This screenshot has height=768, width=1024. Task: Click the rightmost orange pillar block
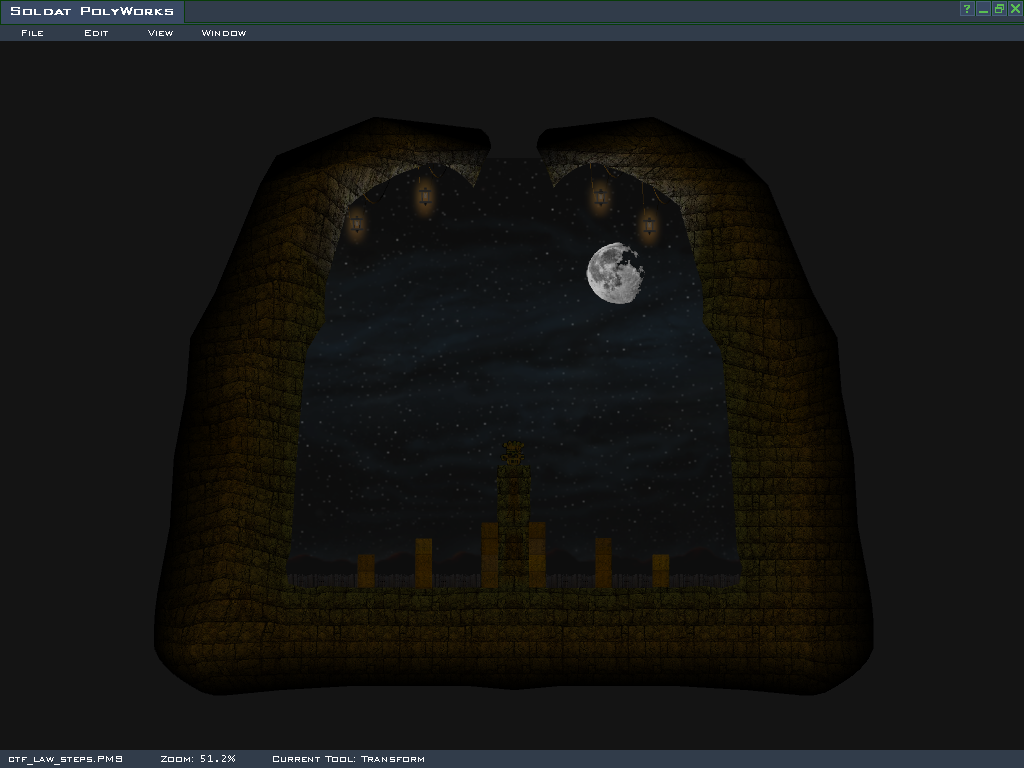pyautogui.click(x=660, y=570)
